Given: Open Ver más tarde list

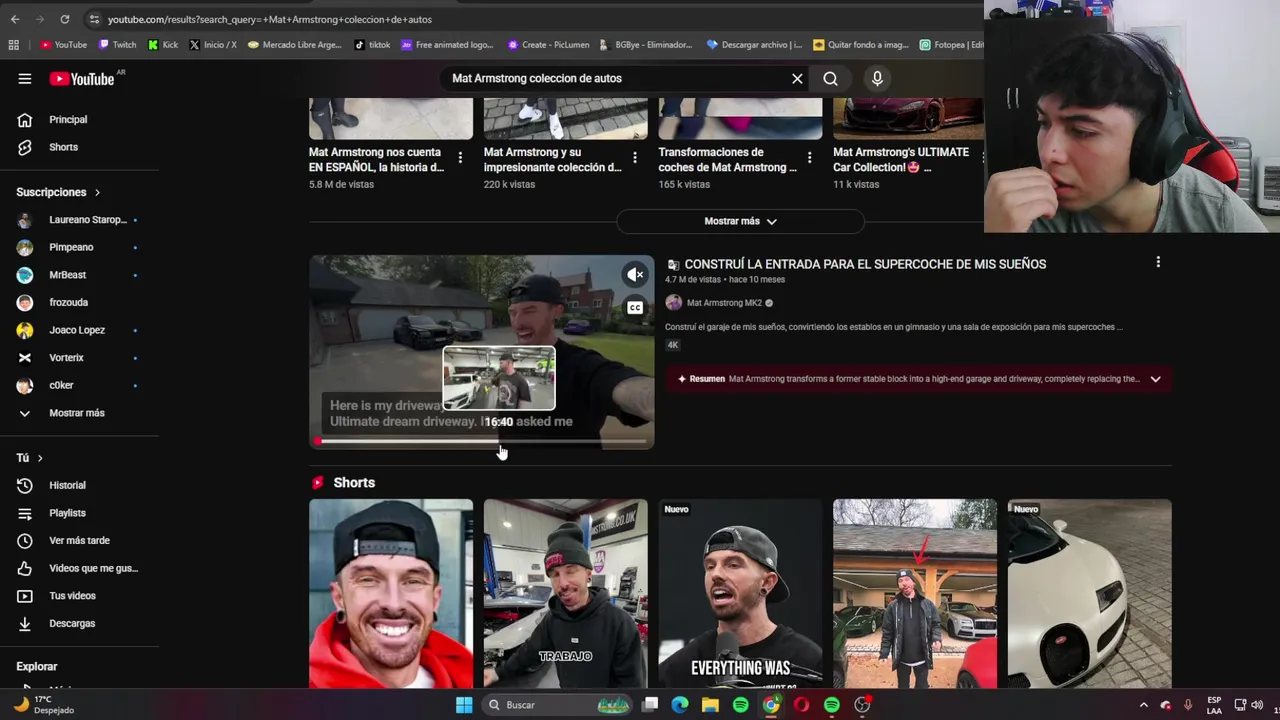Looking at the screenshot, I should 80,540.
